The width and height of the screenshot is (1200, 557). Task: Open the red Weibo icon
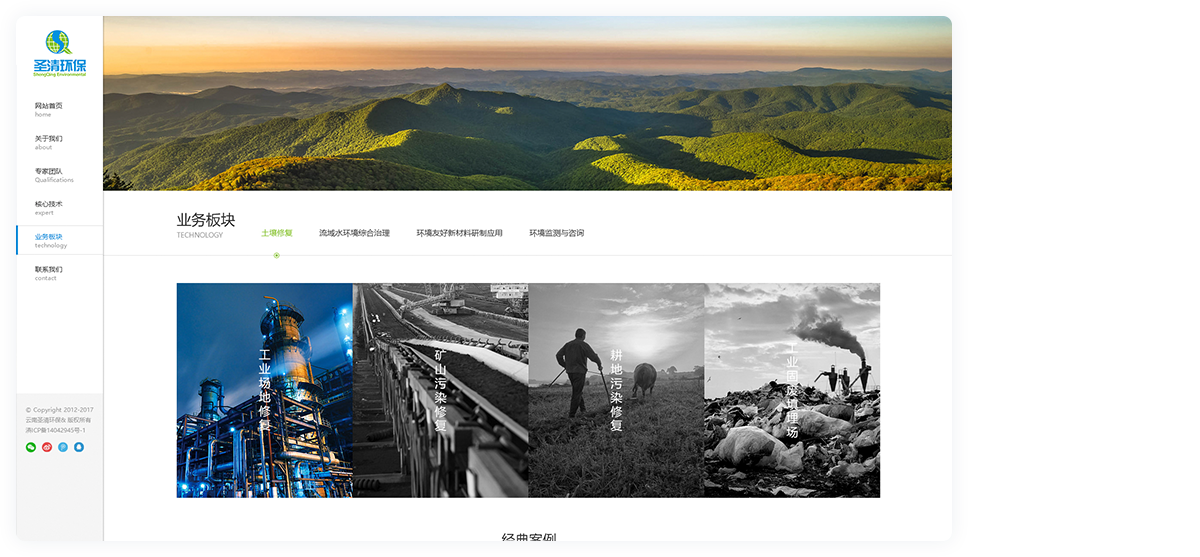pos(47,447)
